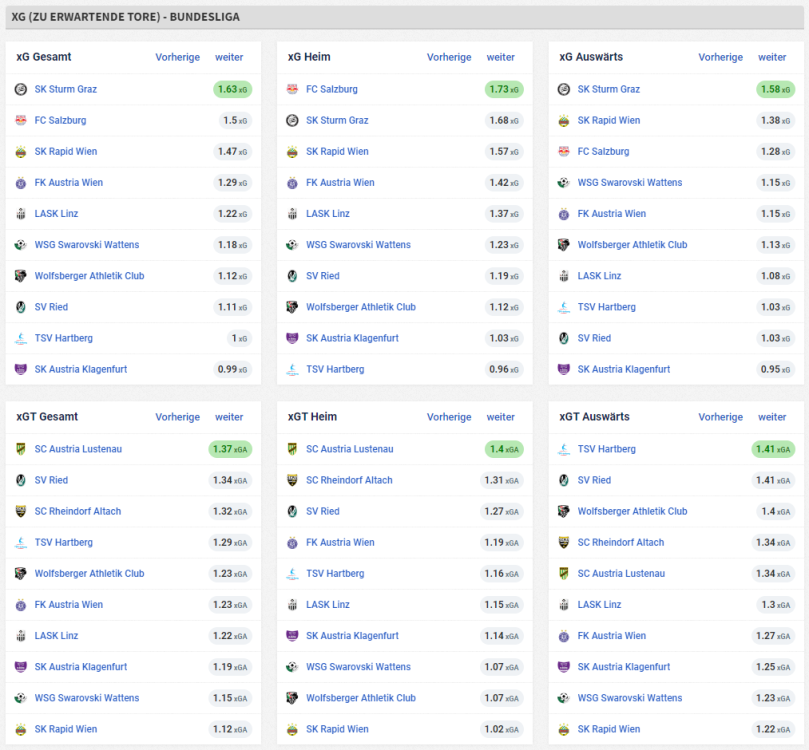This screenshot has height=750, width=809.
Task: Open SK Rapid Wien link in xGT Gesamt
Action: (x=66, y=729)
